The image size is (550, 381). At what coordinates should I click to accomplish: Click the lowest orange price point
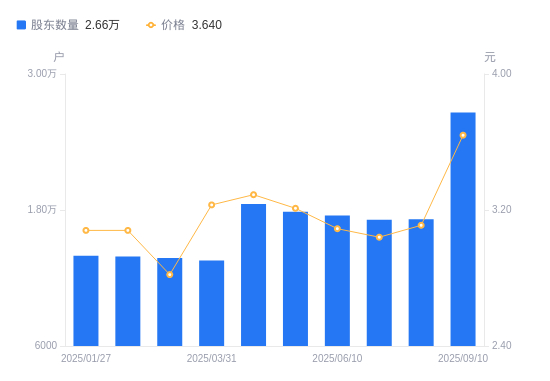point(170,275)
